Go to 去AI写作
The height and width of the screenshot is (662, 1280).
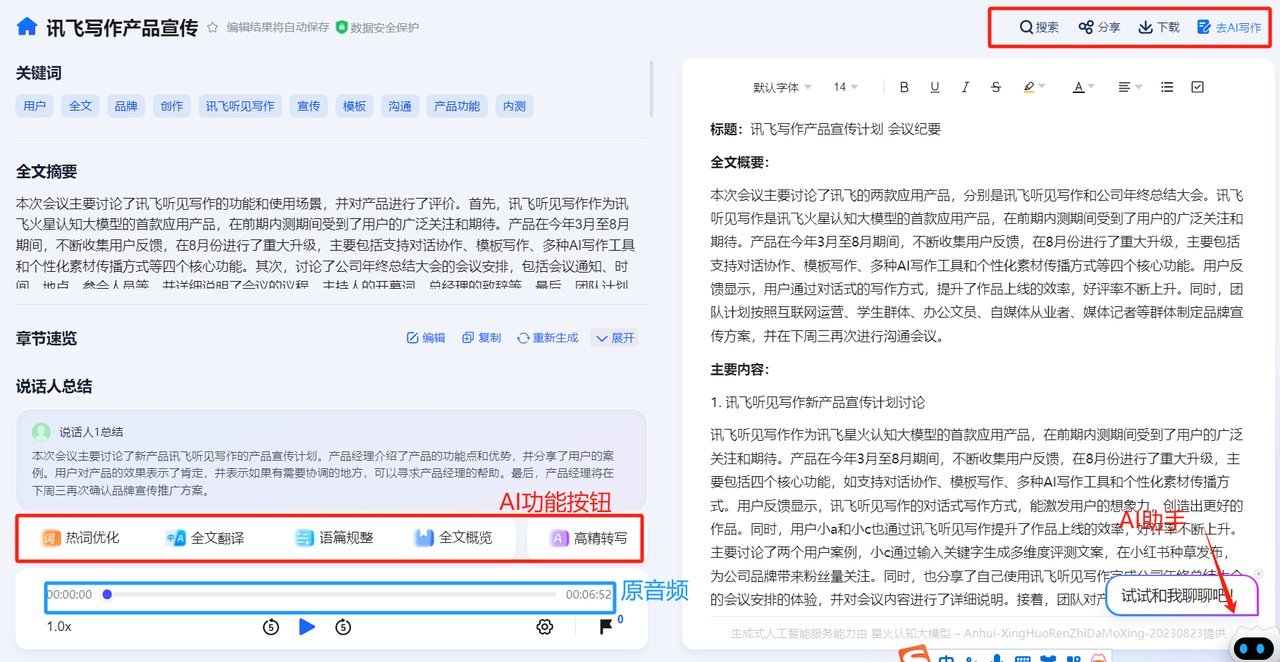pos(1229,28)
